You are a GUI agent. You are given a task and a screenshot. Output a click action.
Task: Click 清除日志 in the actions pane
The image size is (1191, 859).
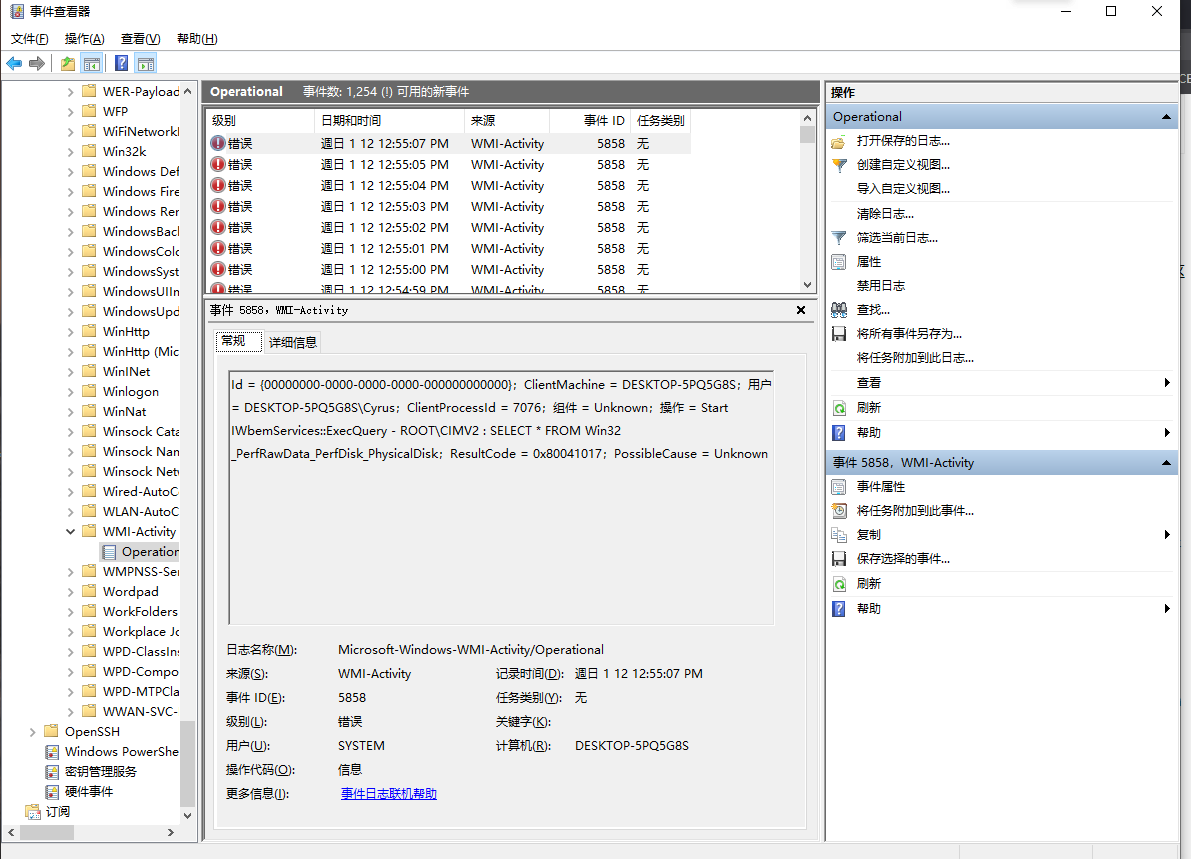point(885,214)
